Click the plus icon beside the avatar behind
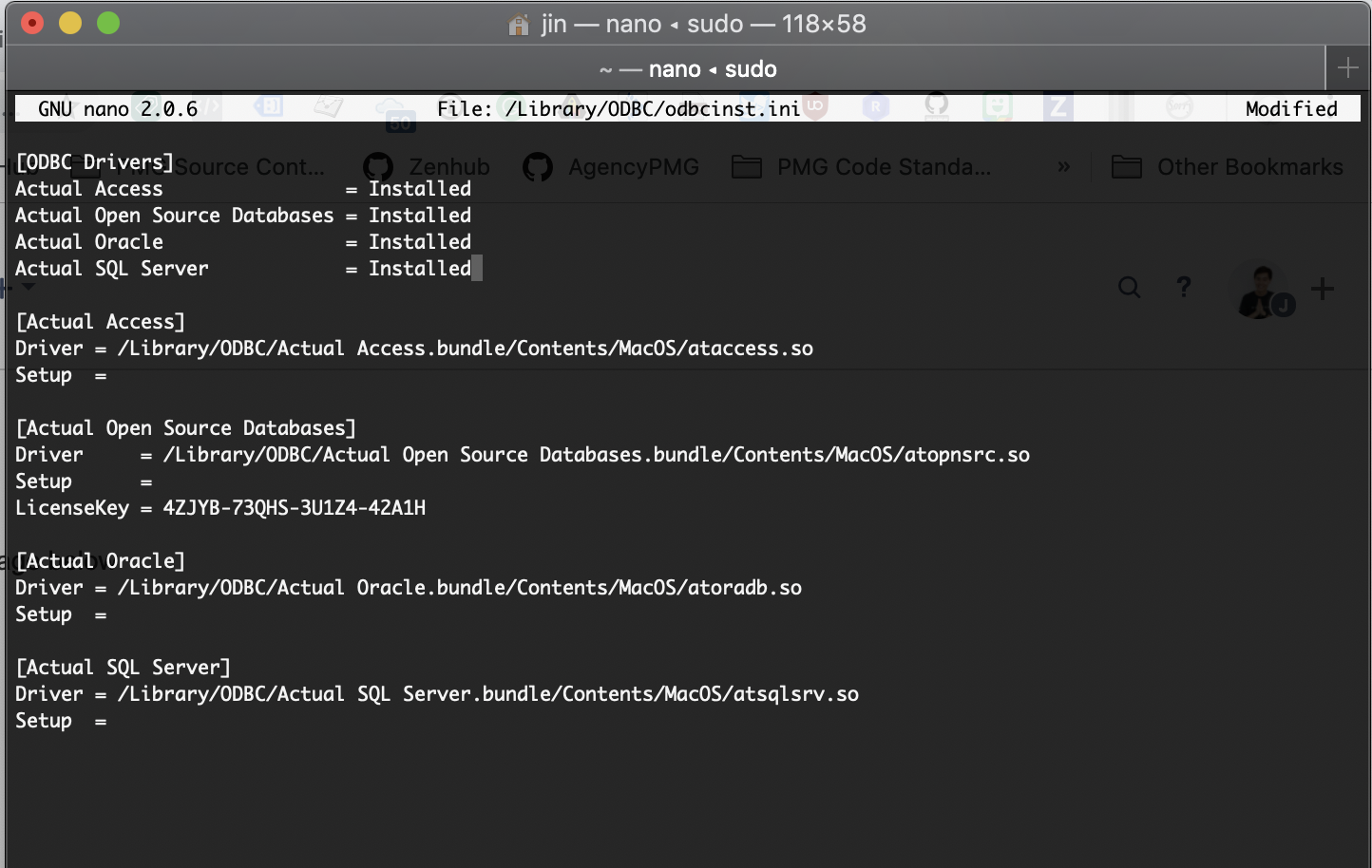Image resolution: width=1372 pixels, height=868 pixels. click(x=1323, y=289)
